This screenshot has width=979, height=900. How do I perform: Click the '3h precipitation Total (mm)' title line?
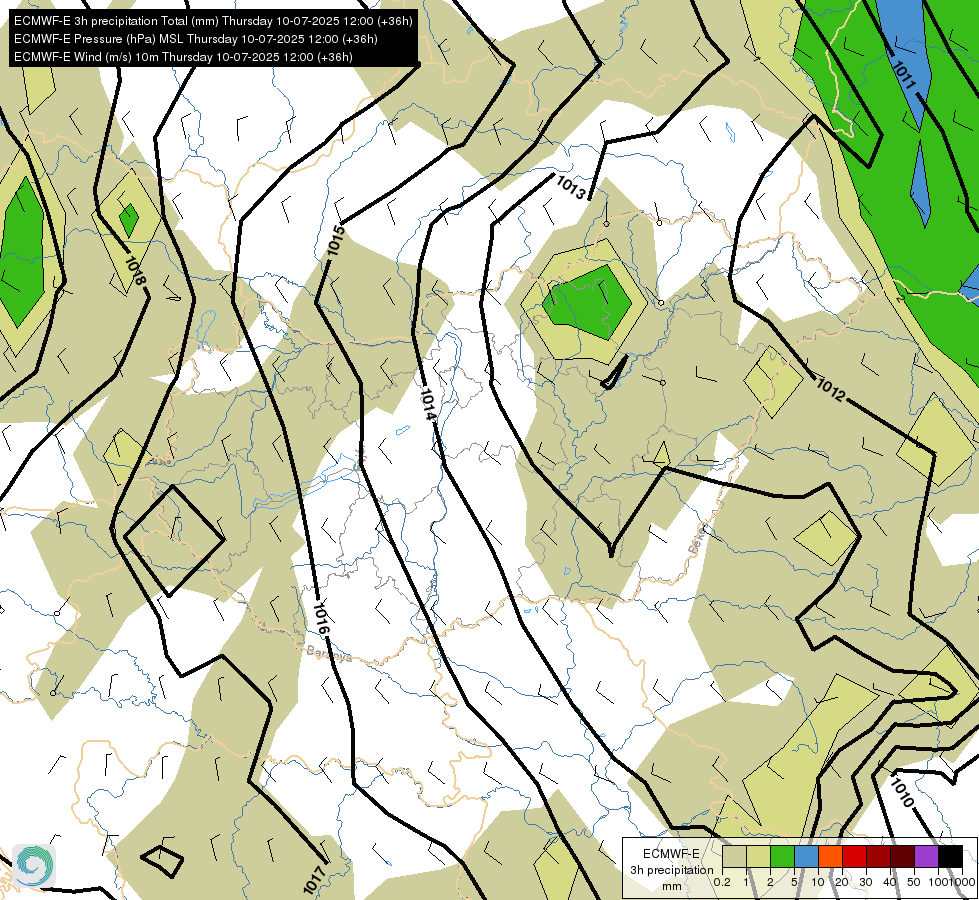(213, 21)
